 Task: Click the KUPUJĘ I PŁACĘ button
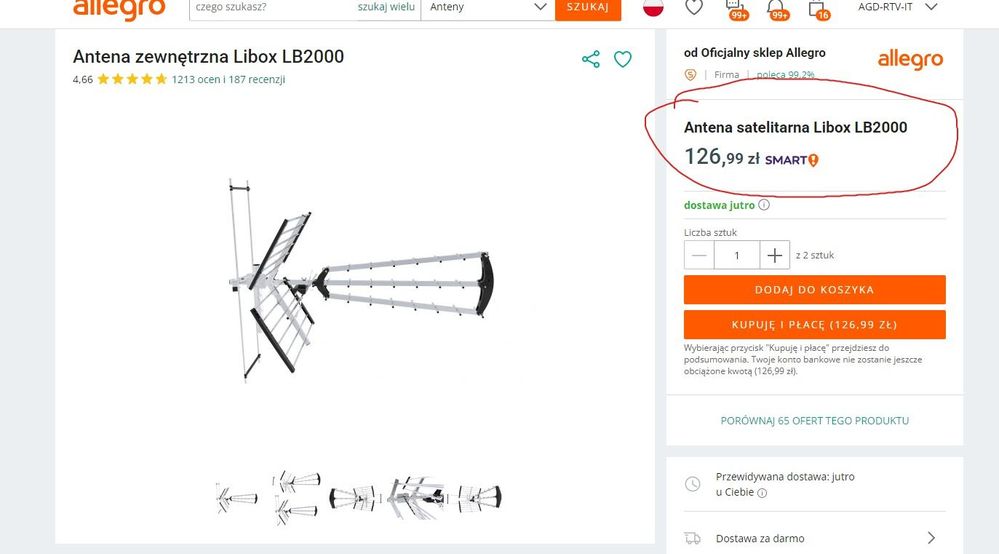tap(814, 325)
